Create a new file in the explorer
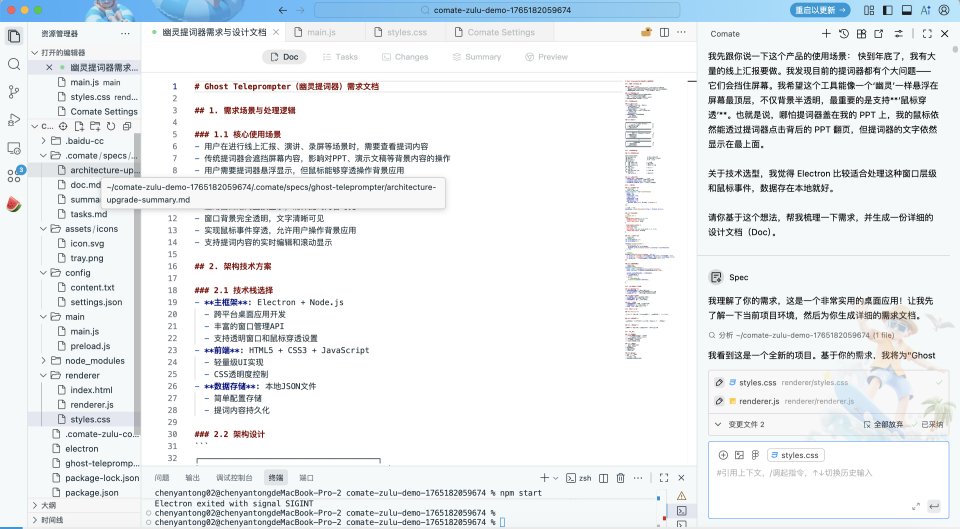This screenshot has width=960, height=529. point(79,126)
